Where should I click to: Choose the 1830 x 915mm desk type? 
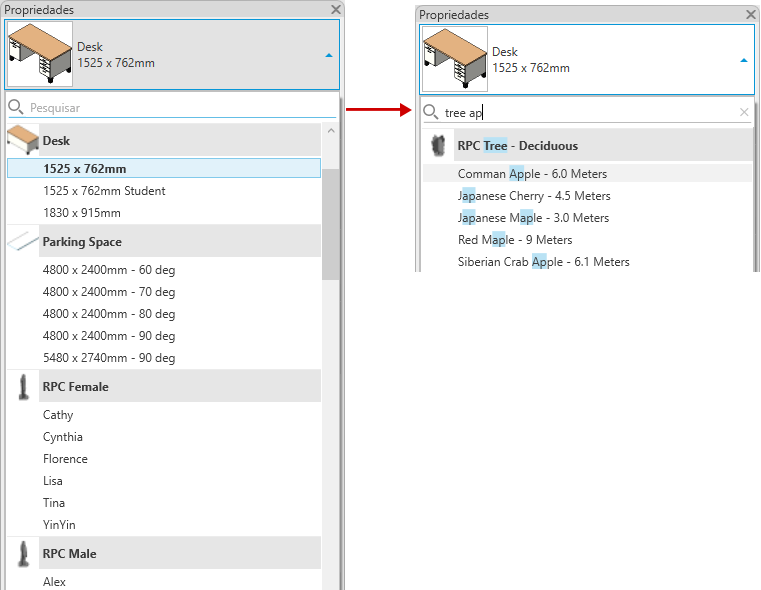(x=164, y=213)
